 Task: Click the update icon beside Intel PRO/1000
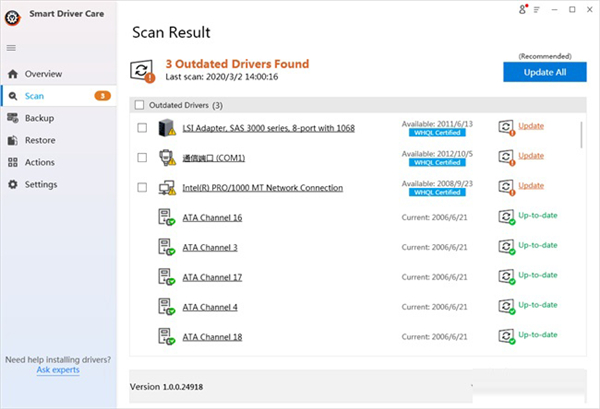(x=507, y=187)
